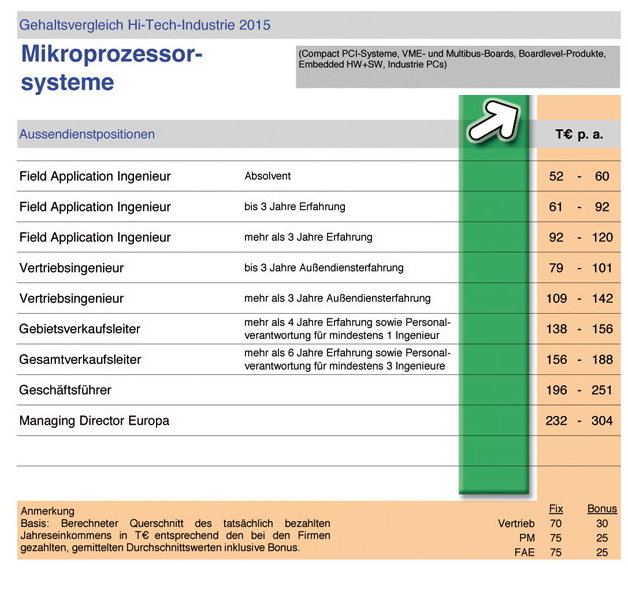Click the 'Absolvent' description
Image resolution: width=628 pixels, height=597 pixels.
pyautogui.click(x=268, y=176)
